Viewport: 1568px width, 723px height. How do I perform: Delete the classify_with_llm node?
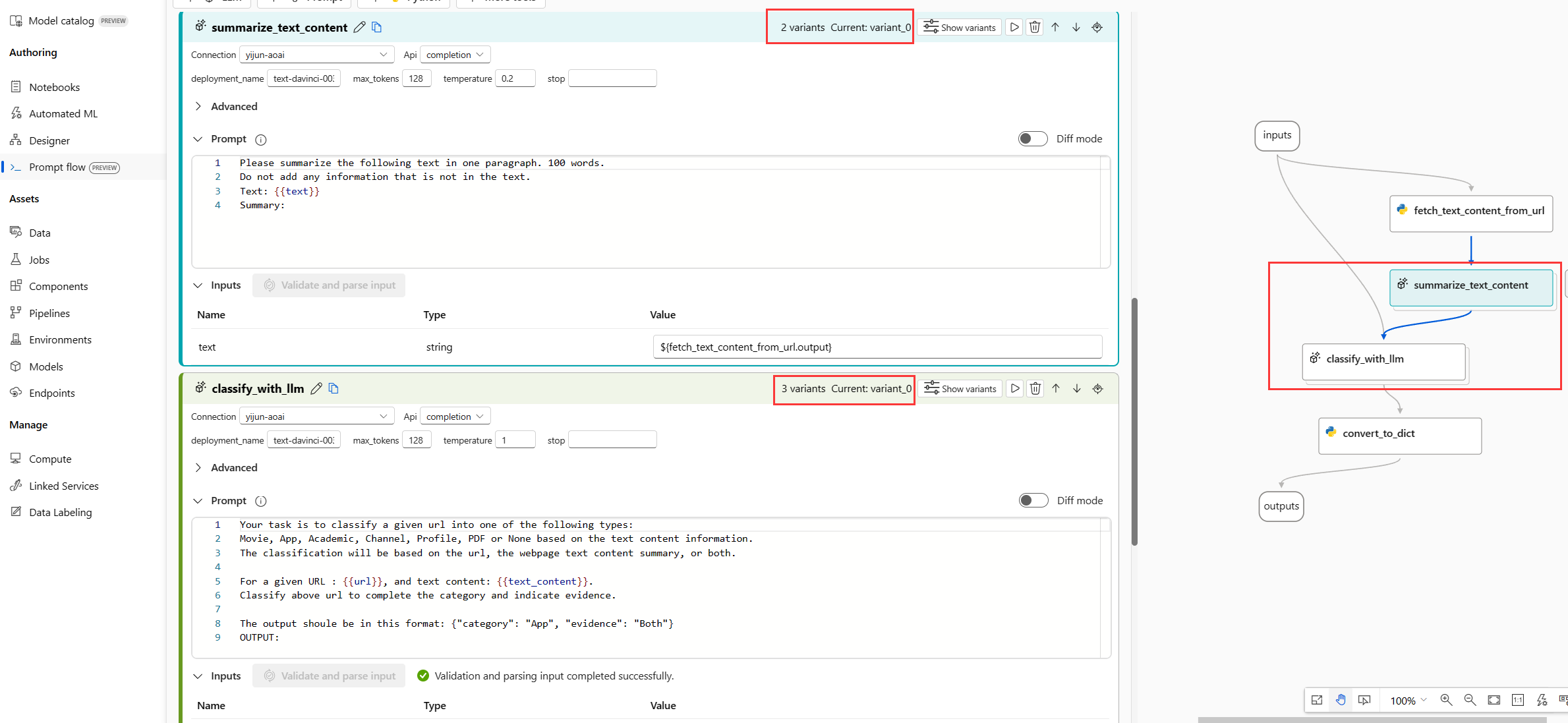pyautogui.click(x=1035, y=389)
